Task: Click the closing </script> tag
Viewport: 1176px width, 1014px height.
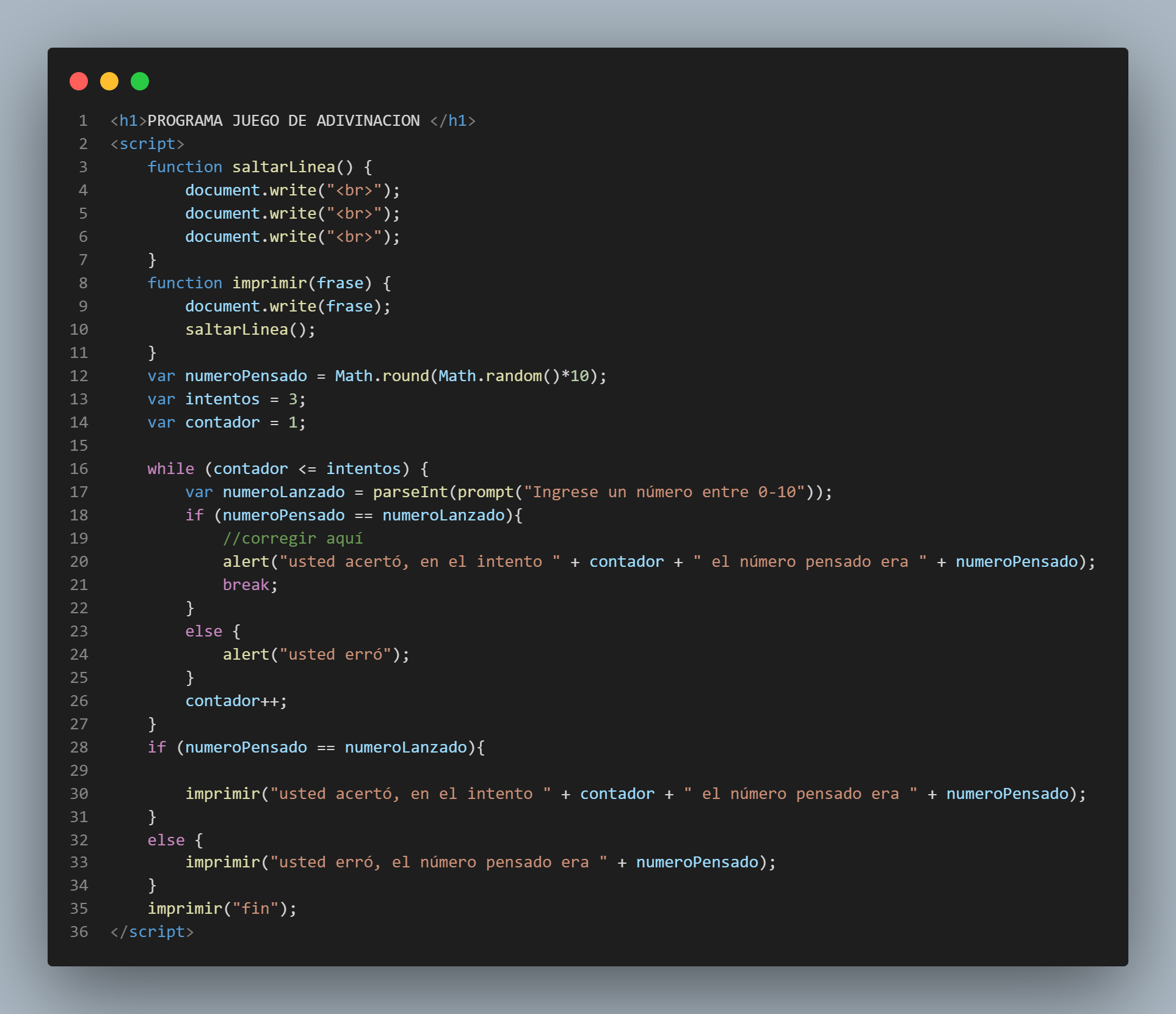Action: (152, 932)
